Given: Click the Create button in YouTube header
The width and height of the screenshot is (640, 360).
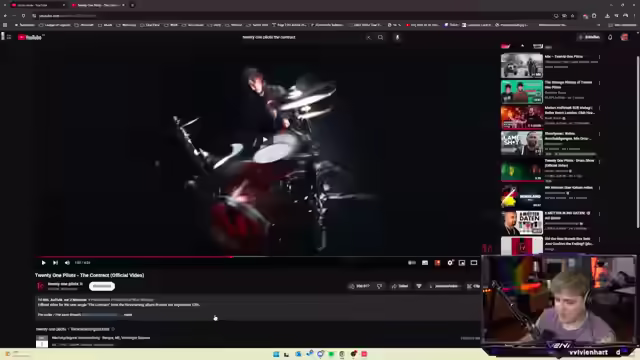Looking at the screenshot, I should click(589, 37).
